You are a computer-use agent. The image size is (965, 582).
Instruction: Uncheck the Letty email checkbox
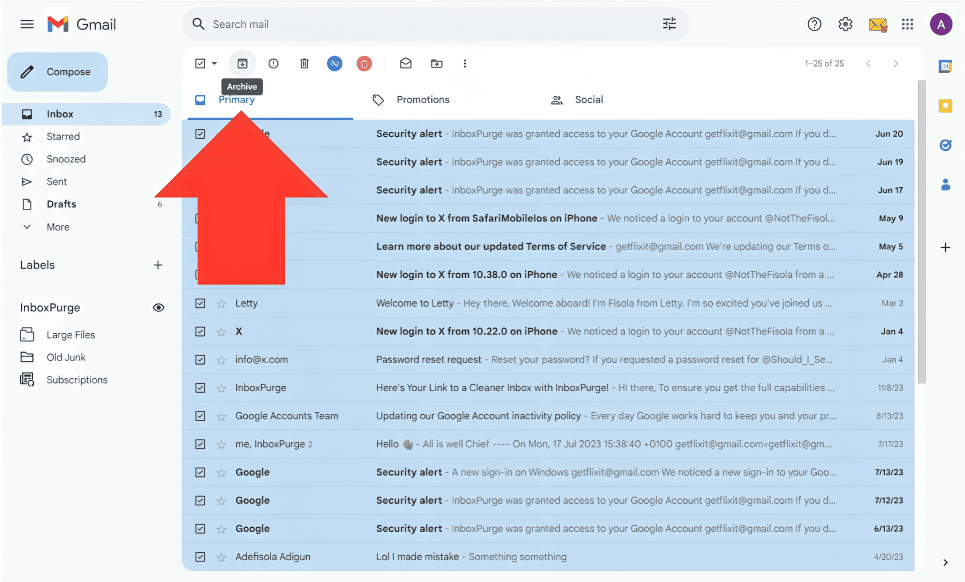tap(200, 303)
